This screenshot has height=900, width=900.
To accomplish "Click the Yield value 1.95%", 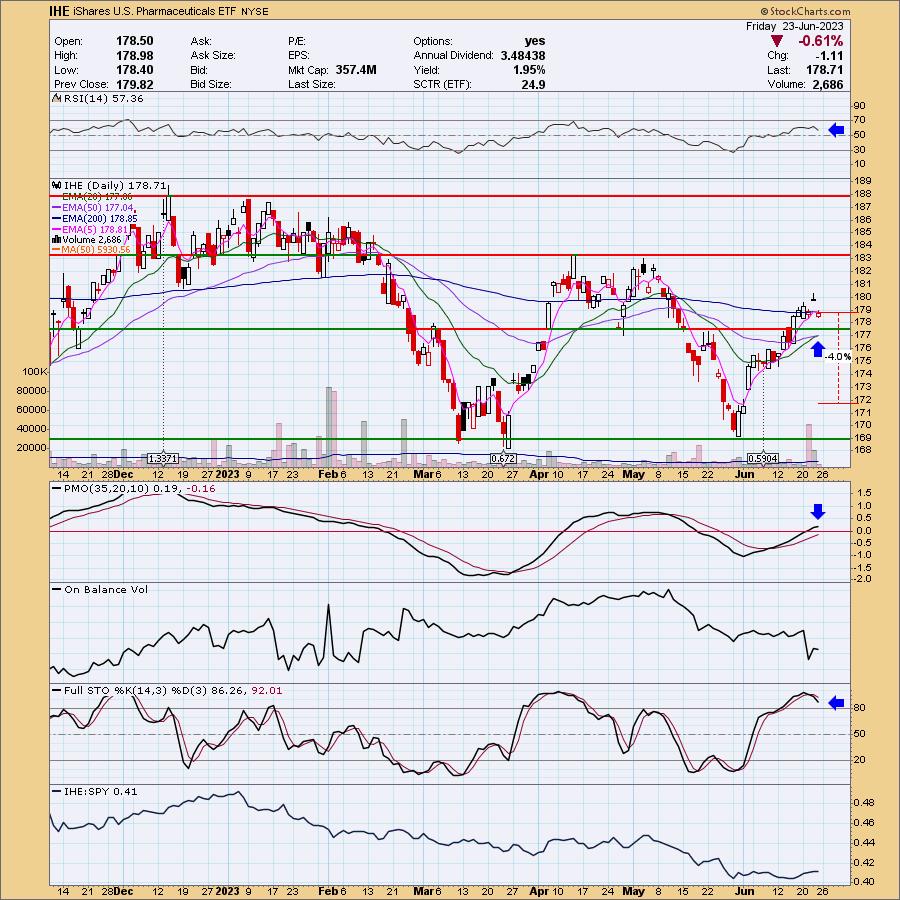I will [x=529, y=70].
